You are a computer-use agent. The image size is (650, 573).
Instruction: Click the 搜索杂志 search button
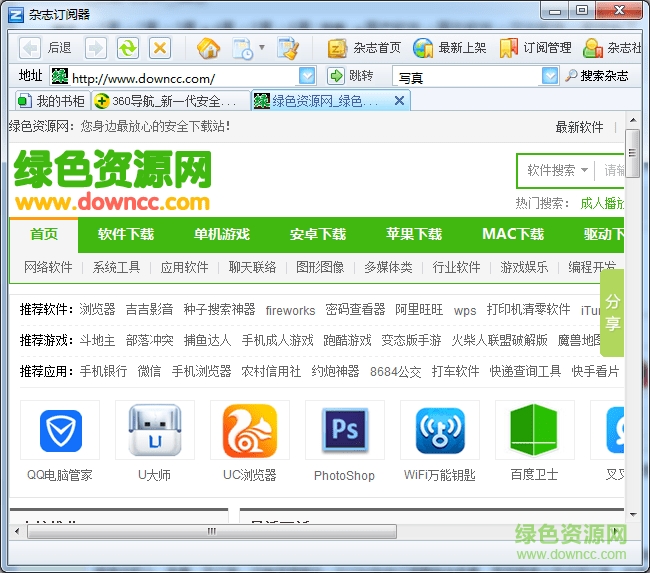point(597,77)
